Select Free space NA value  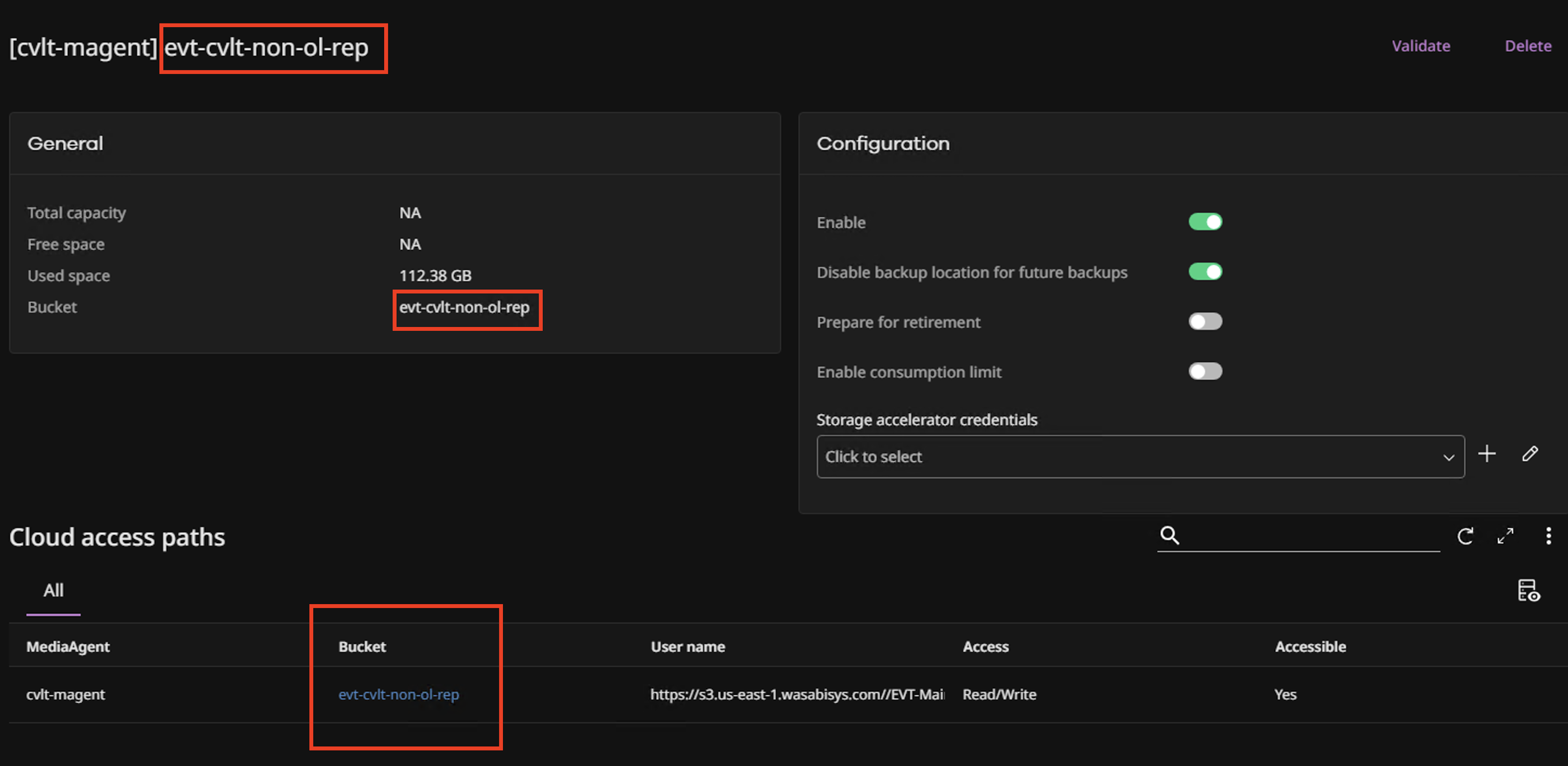click(x=410, y=244)
